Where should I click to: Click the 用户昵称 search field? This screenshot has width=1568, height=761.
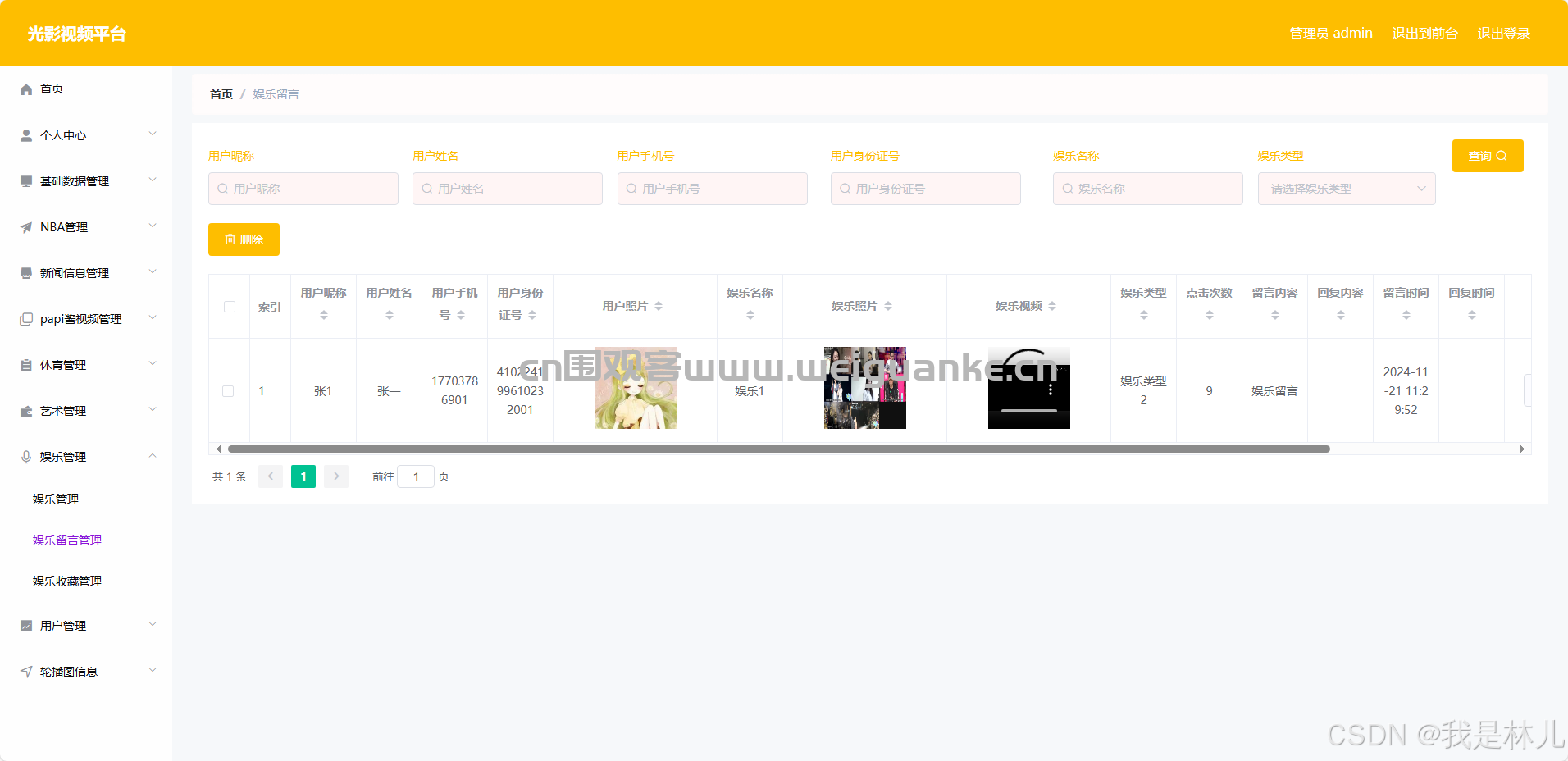[303, 189]
